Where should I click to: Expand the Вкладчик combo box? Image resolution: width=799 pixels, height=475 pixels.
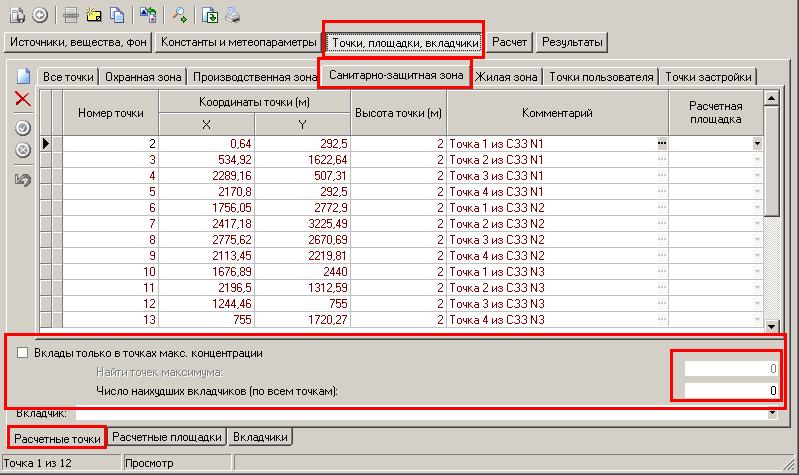(x=772, y=412)
